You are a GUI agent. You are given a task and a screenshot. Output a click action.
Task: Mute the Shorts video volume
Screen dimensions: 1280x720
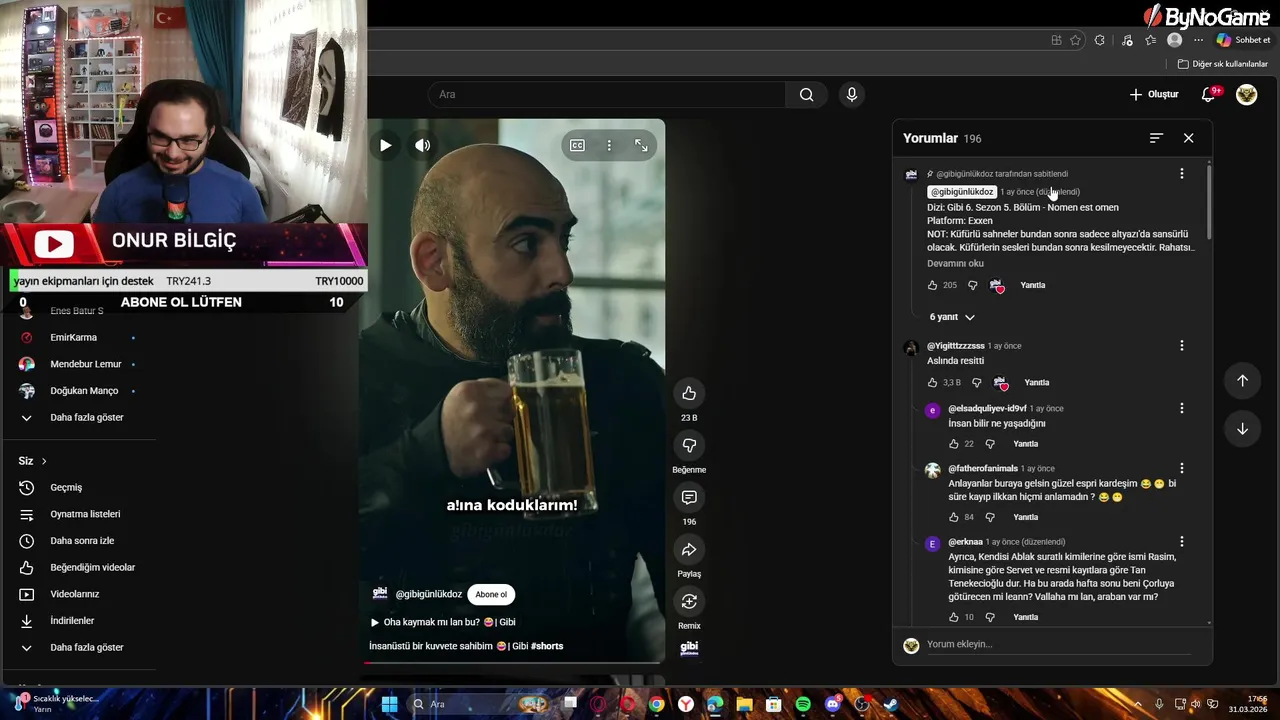[x=423, y=145]
